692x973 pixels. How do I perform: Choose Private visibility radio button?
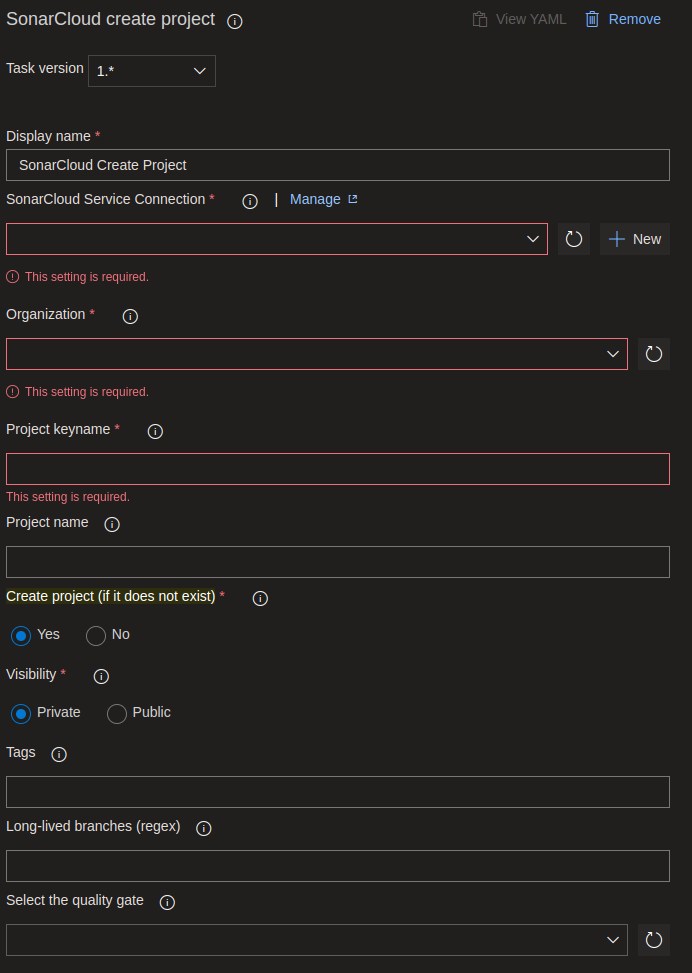[21, 714]
